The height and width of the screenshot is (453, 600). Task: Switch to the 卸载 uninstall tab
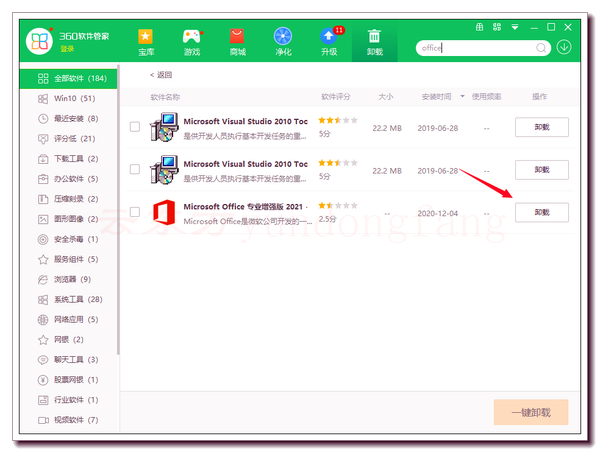click(x=374, y=42)
